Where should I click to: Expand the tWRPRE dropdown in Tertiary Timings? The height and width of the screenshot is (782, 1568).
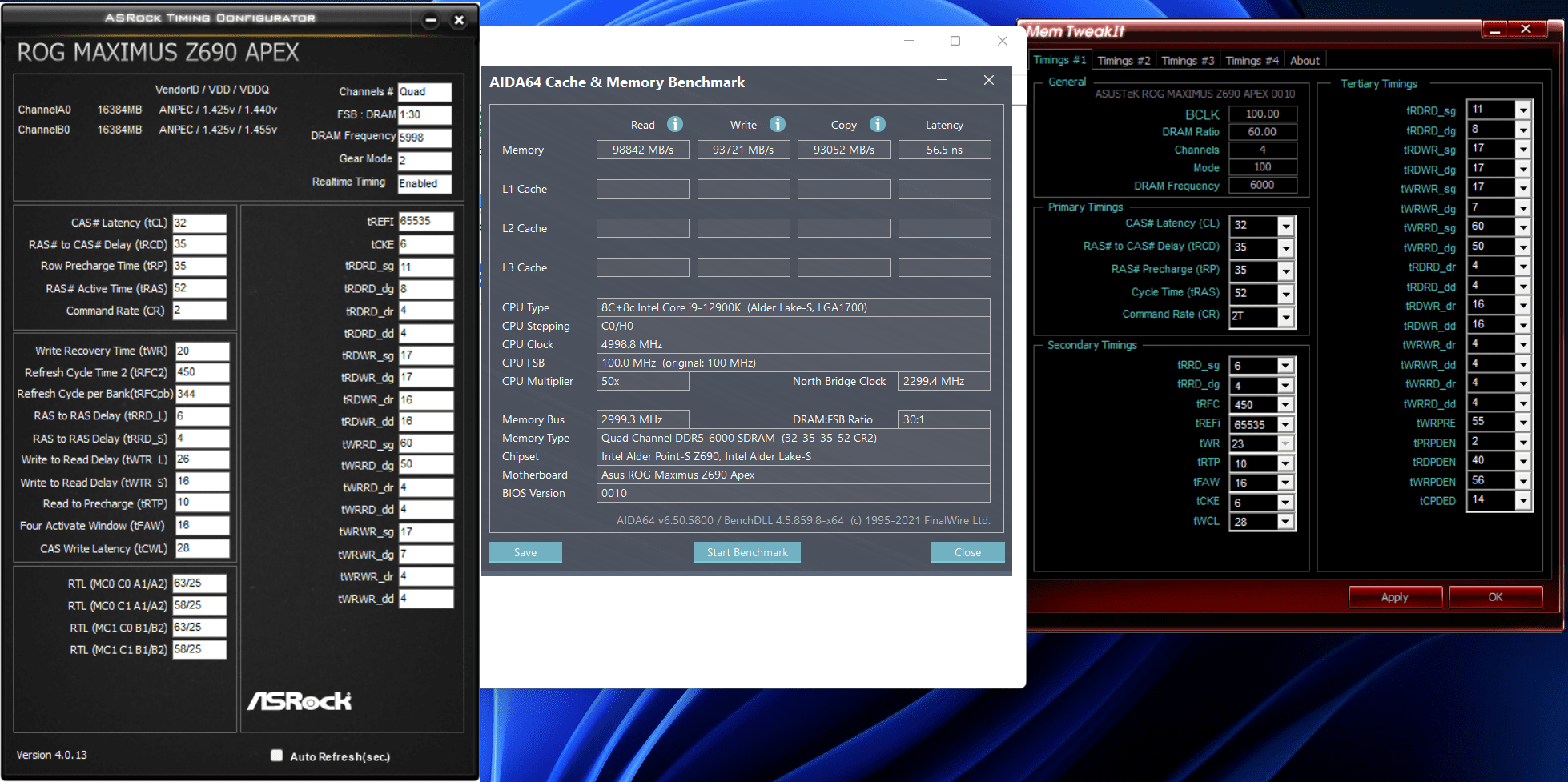coord(1523,423)
